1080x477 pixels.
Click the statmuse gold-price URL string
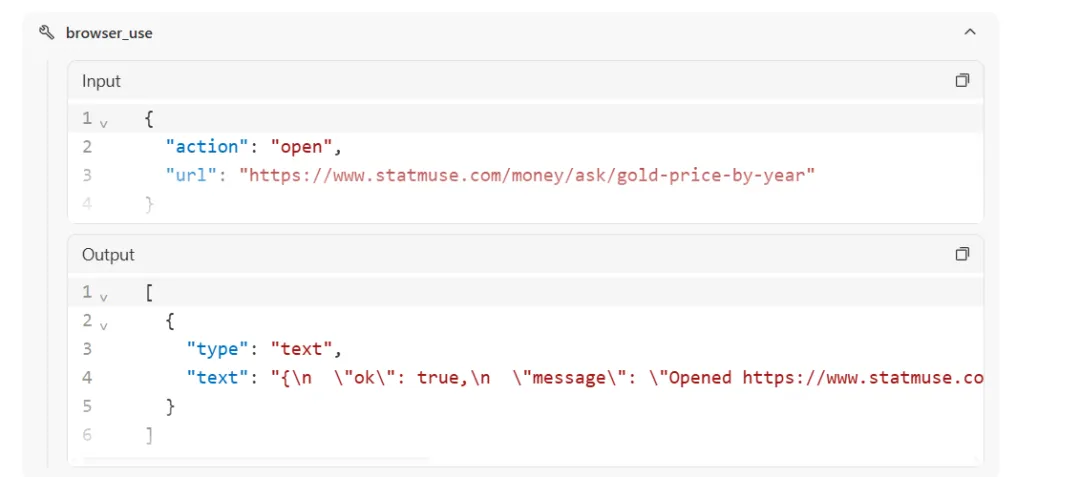pyautogui.click(x=527, y=175)
